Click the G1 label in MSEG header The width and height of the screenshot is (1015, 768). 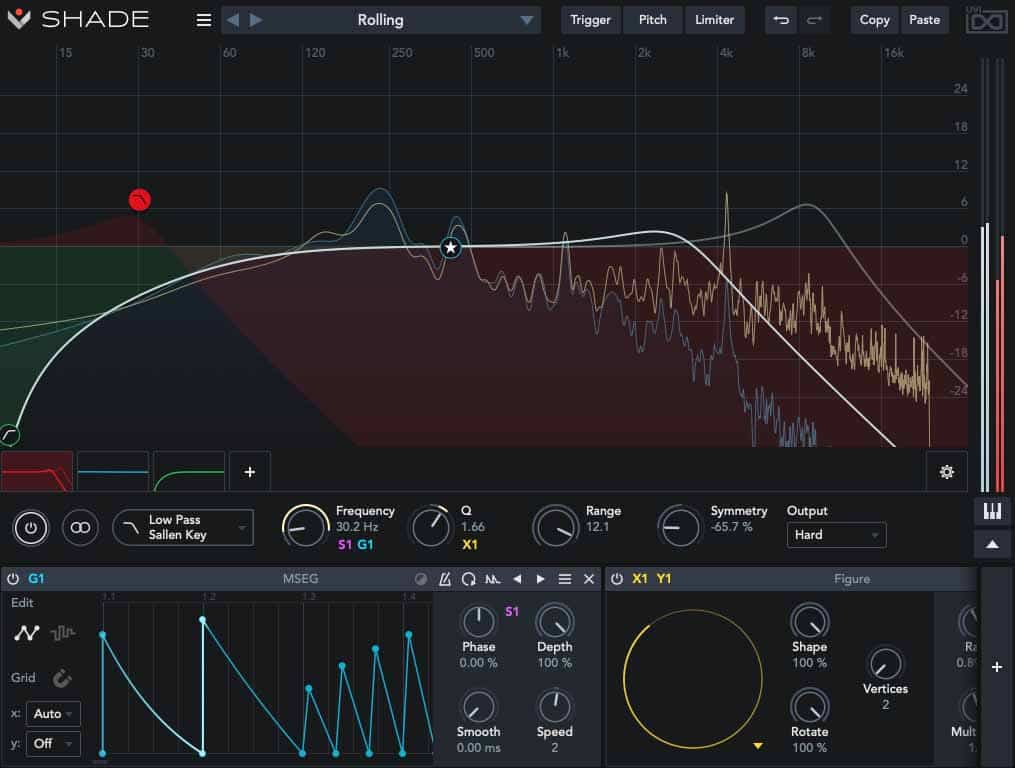[36, 578]
